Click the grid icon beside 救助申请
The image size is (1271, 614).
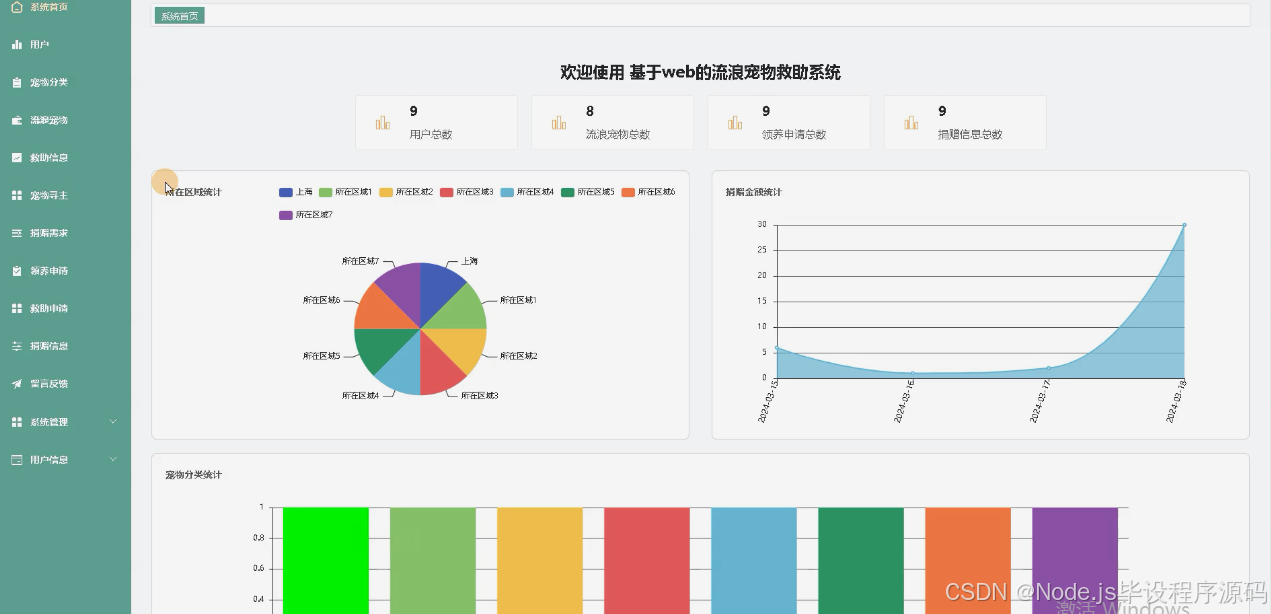coord(16,309)
